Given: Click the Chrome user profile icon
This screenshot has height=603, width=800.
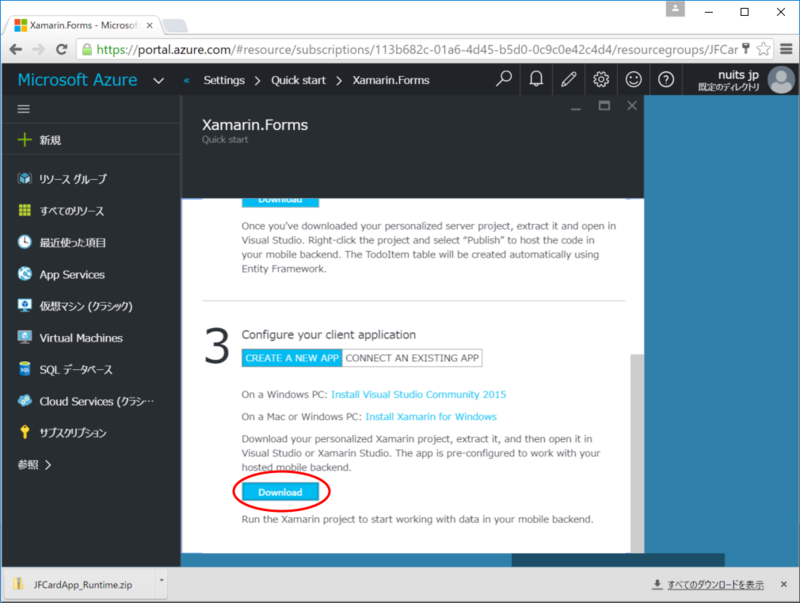Looking at the screenshot, I should pos(675,9).
